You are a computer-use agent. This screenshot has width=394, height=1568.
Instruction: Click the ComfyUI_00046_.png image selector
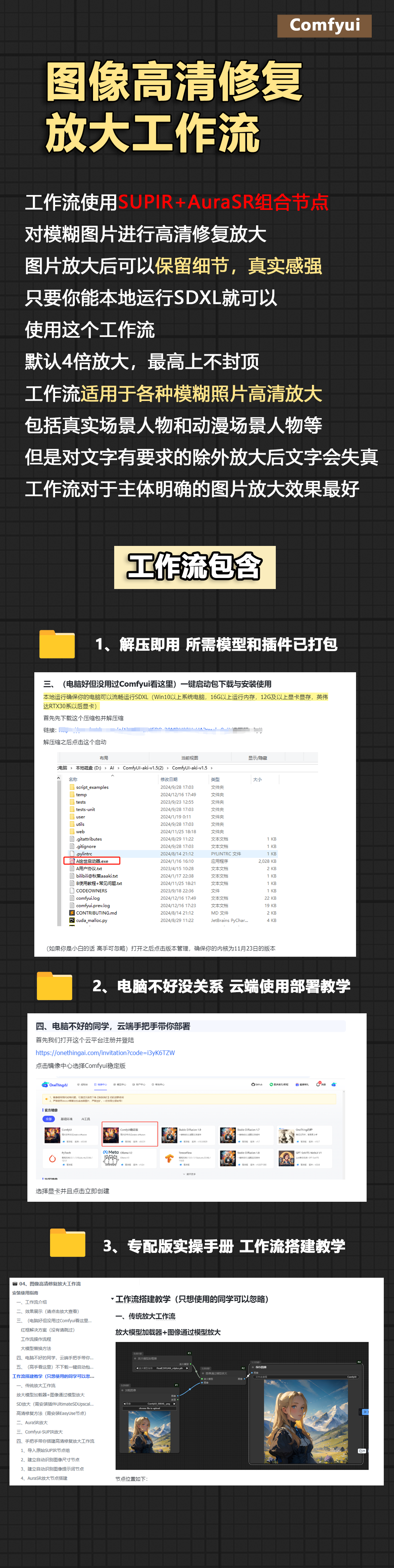pyautogui.click(x=150, y=1404)
